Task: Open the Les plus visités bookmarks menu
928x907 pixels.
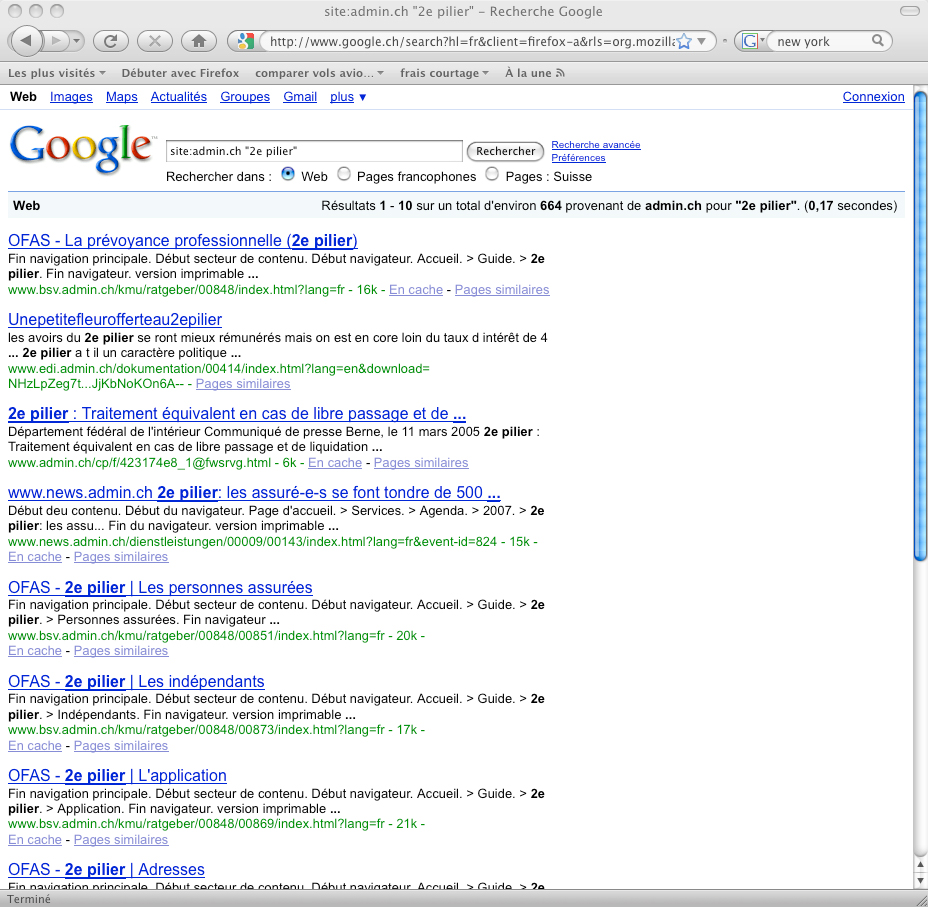Action: [x=56, y=73]
